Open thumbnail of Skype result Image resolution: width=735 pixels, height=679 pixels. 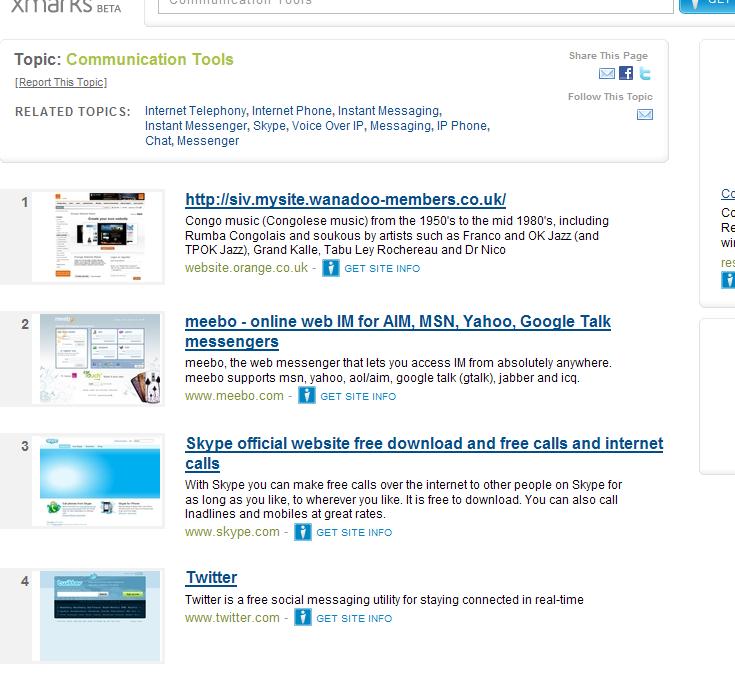[x=100, y=481]
